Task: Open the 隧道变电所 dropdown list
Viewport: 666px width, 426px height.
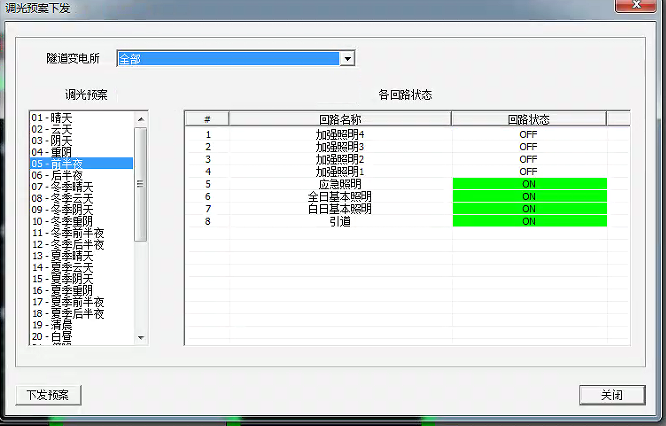Action: 348,60
